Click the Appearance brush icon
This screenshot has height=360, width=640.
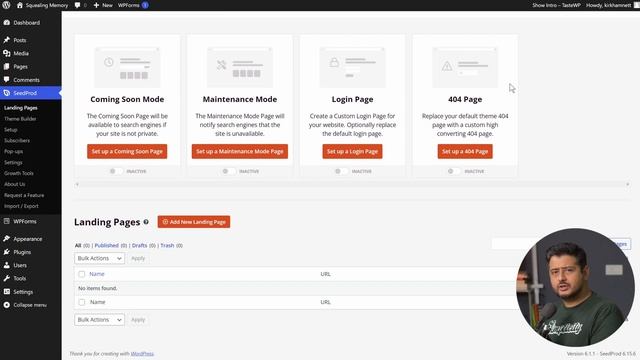[x=7, y=239]
